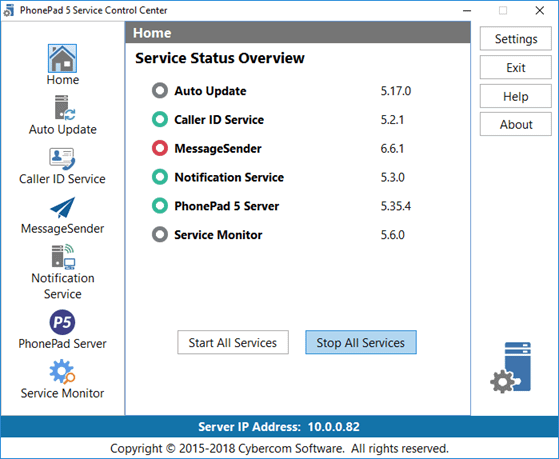
Task: Click the Server IP Address 10.0.0.82 bar
Action: (x=279, y=427)
